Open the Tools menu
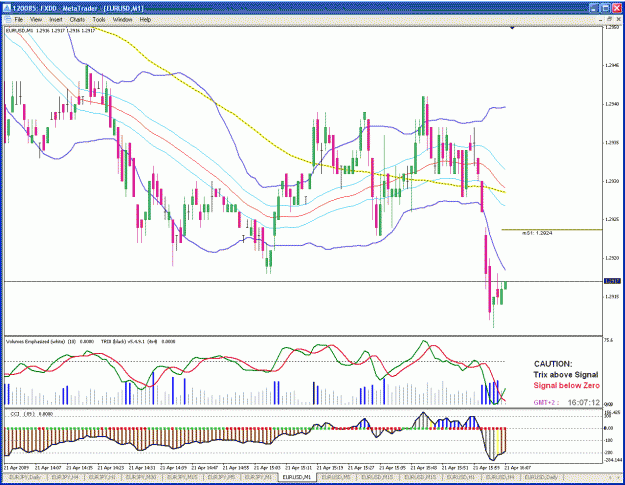This screenshot has width=625, height=485. coord(99,20)
